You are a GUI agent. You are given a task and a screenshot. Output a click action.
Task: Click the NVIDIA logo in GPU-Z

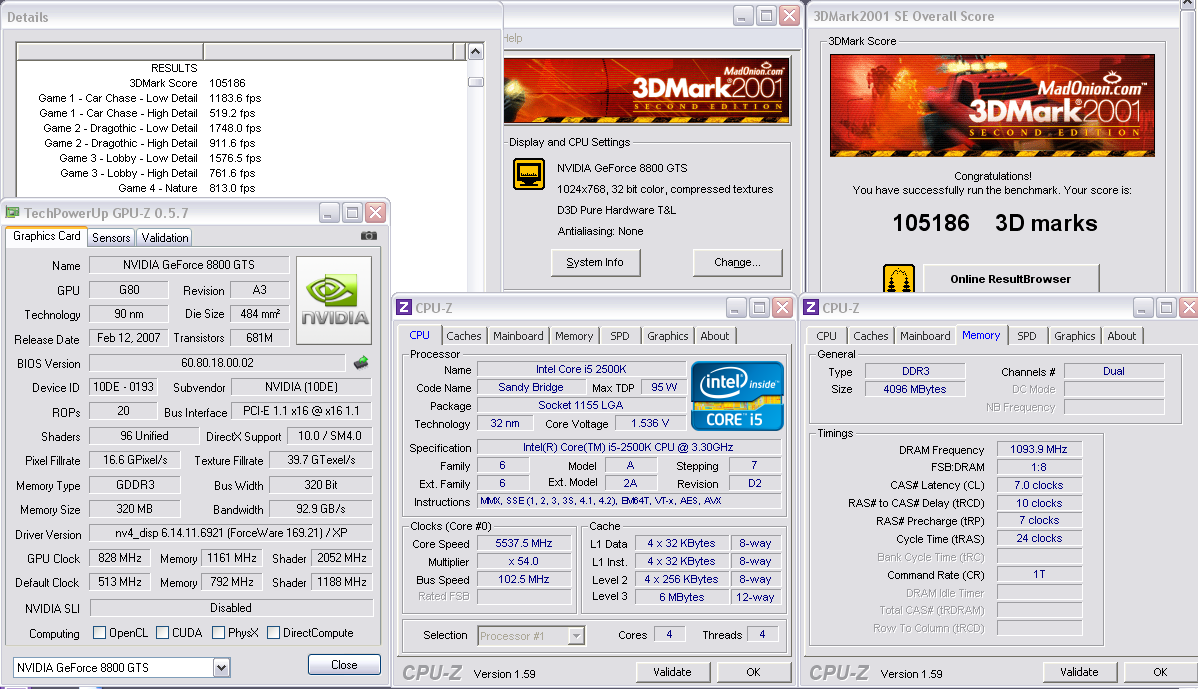click(x=334, y=300)
